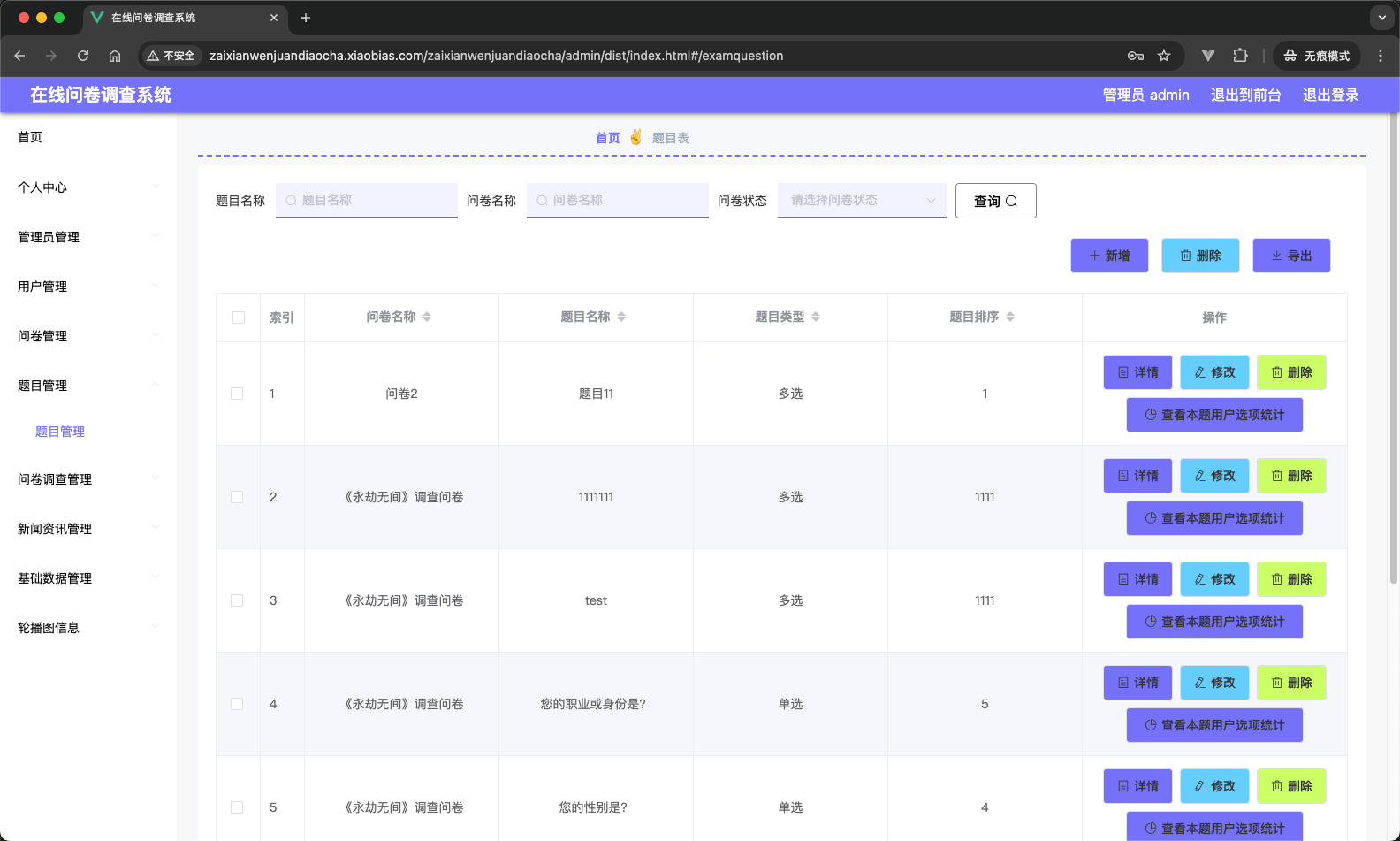Click the browser back arrow
This screenshot has height=841, width=1400.
point(19,56)
